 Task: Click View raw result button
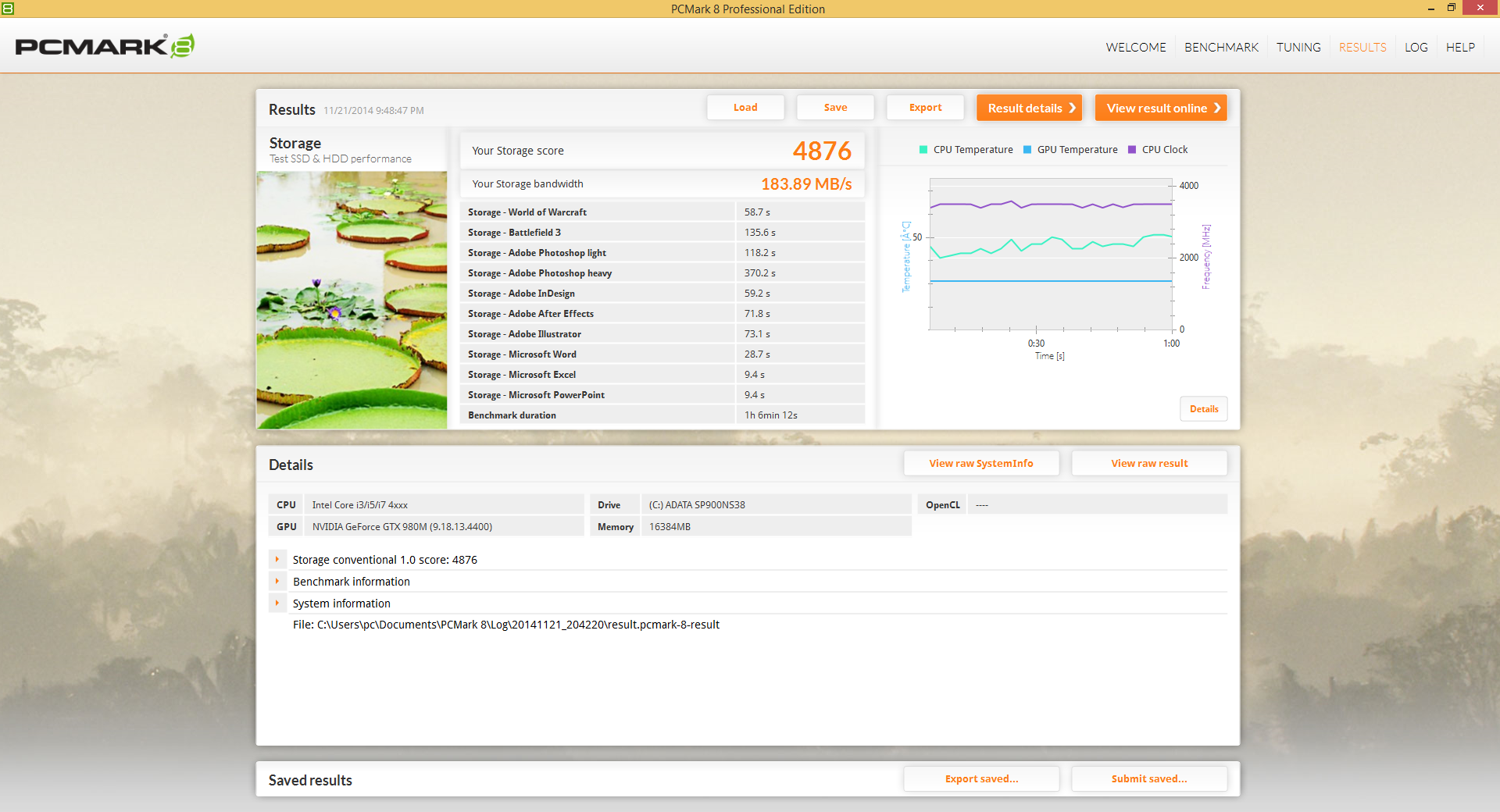point(1149,463)
